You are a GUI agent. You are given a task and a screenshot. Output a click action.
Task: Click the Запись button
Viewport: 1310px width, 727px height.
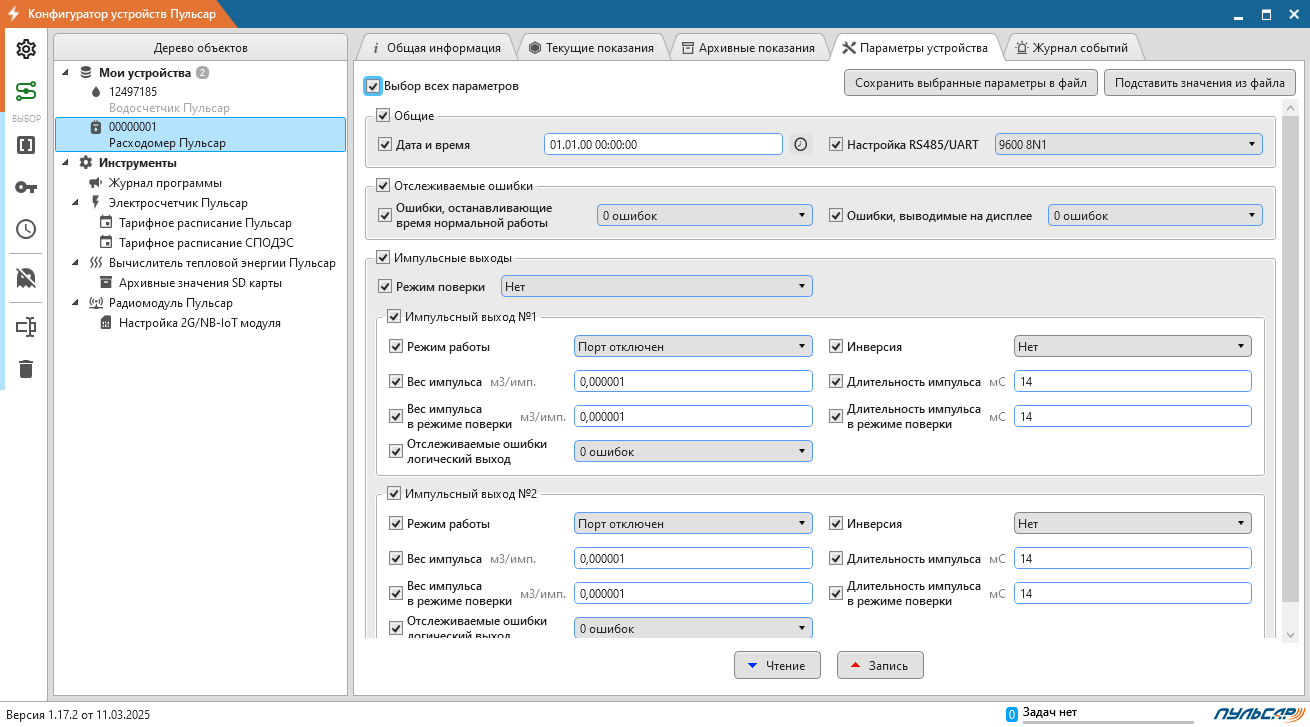click(880, 665)
